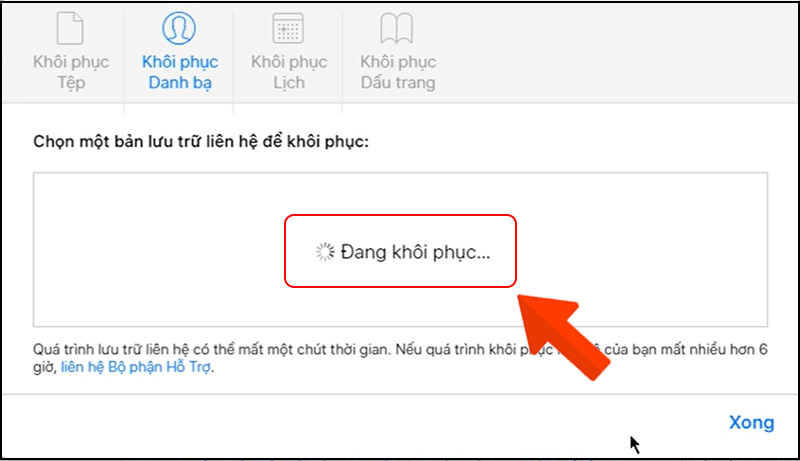Click the calendar grid icon
Viewport: 800px width, 461px height.
click(x=288, y=28)
